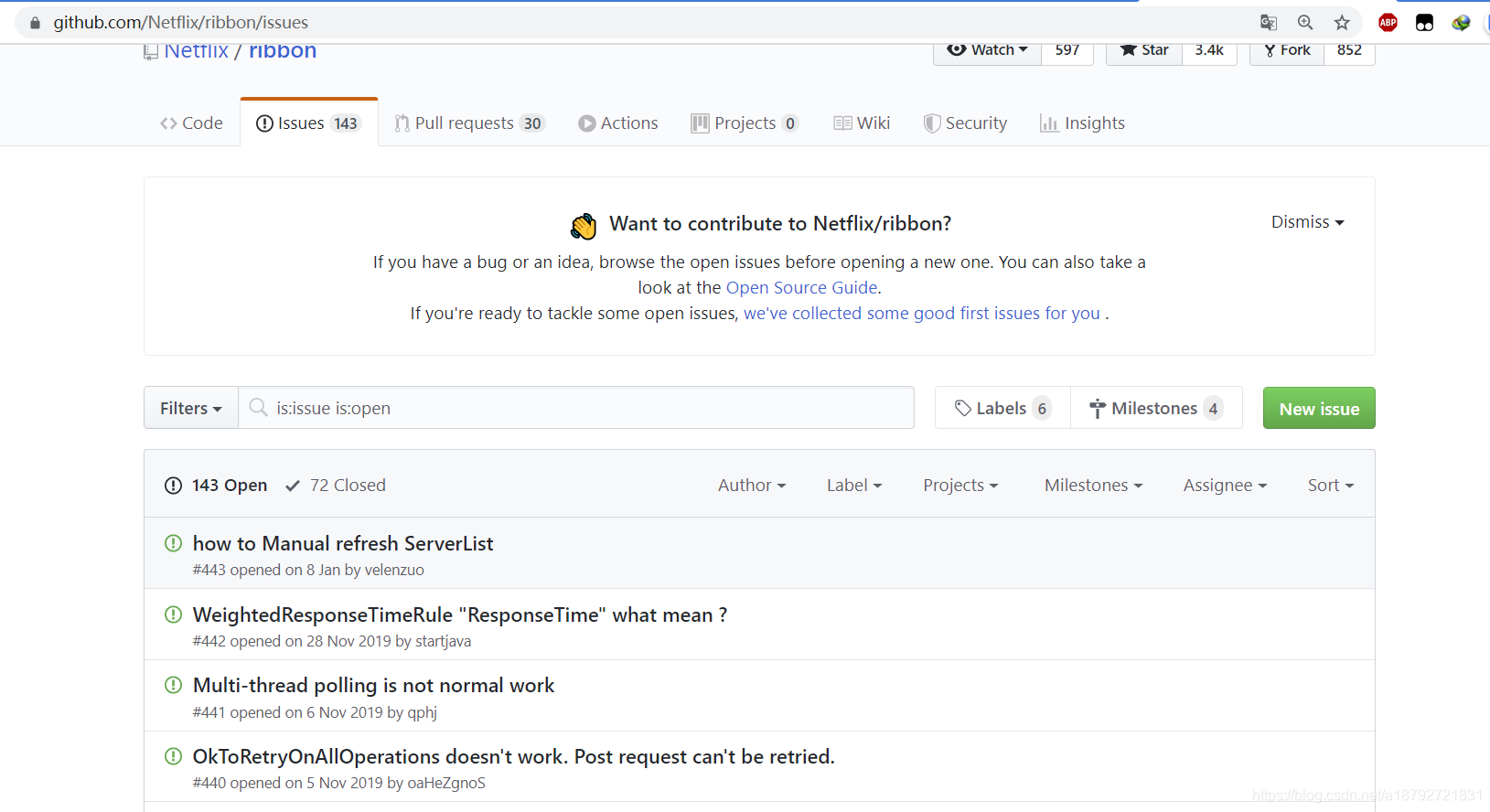Screen dimensions: 1490x812
Task: Open the Sort dropdown
Action: pos(1331,486)
